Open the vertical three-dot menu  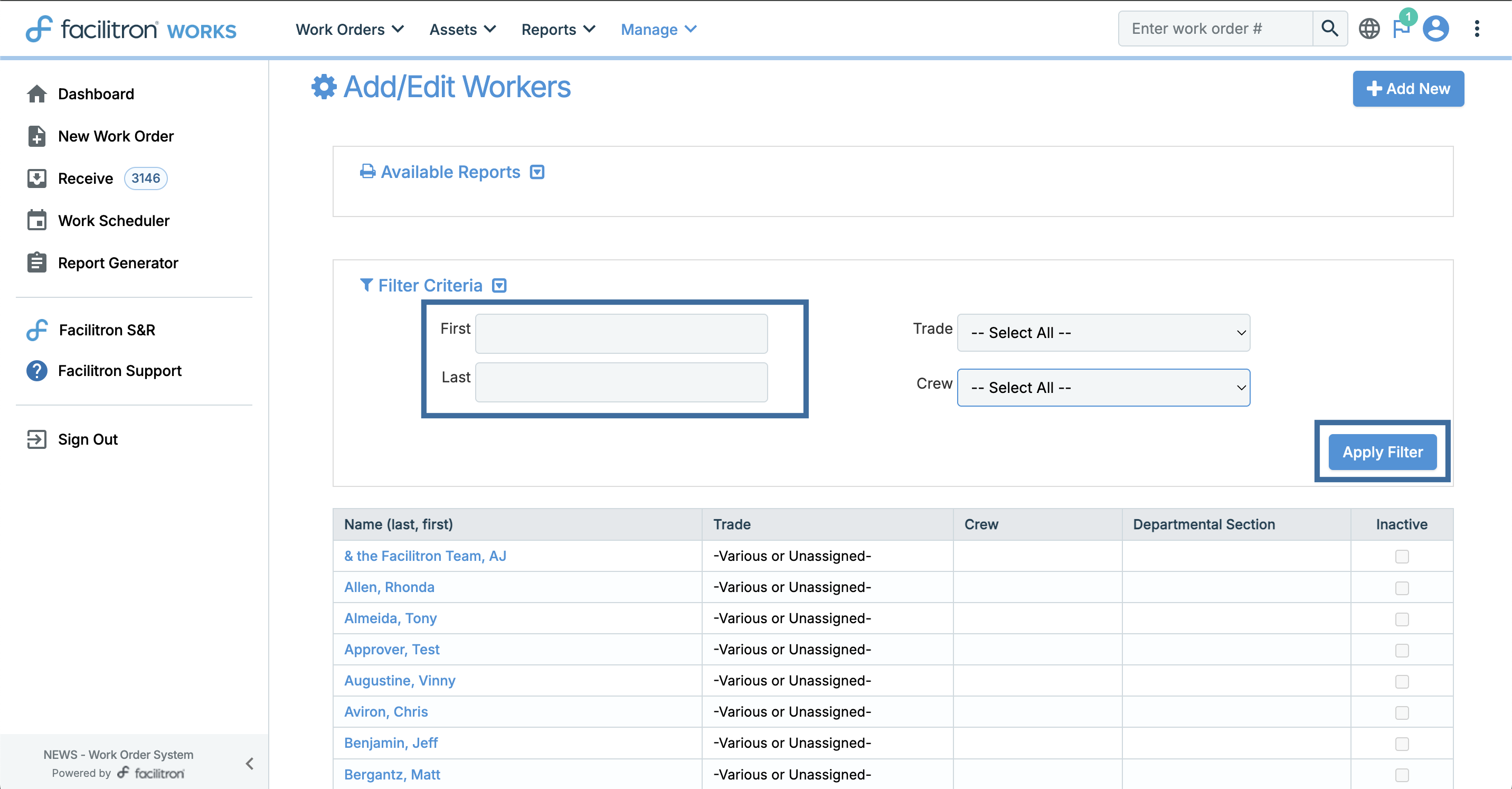pyautogui.click(x=1477, y=28)
